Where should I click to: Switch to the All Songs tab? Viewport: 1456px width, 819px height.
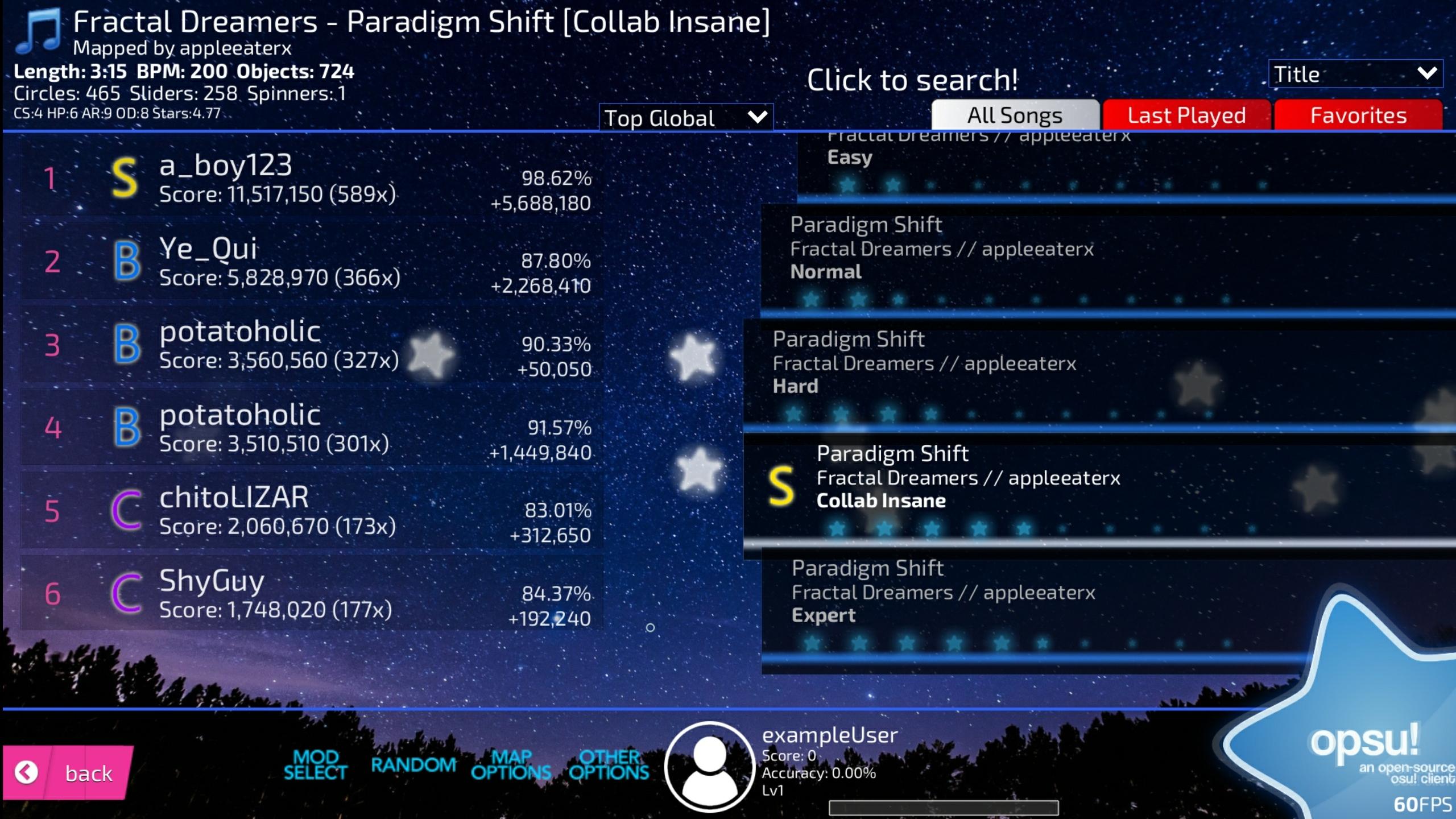(x=1013, y=114)
